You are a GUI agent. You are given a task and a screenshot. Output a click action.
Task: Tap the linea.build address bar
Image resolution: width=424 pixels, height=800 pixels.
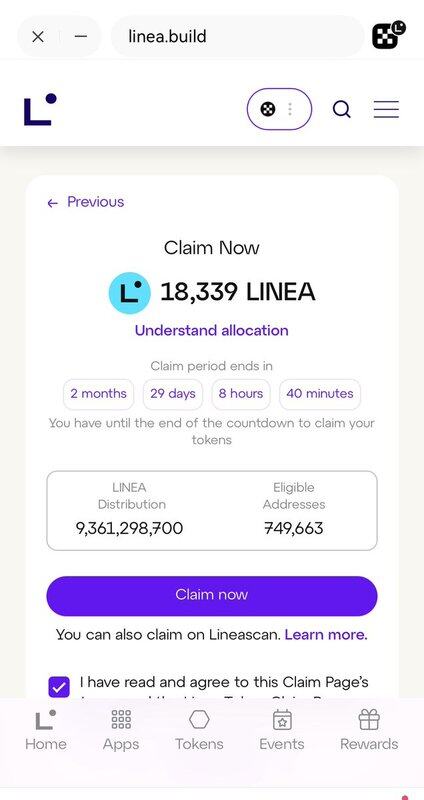[237, 37]
